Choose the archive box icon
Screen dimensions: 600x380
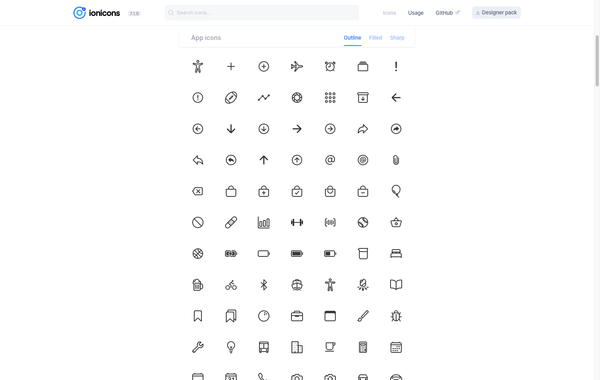click(363, 98)
